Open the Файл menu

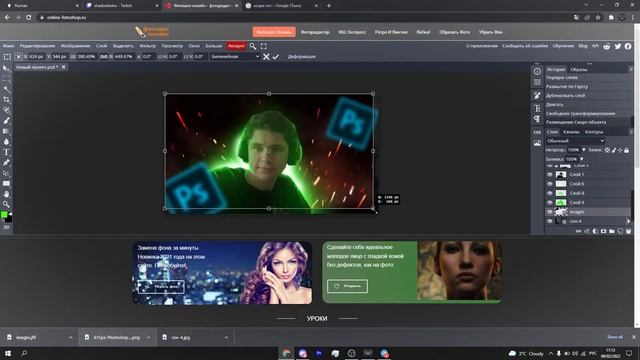8,46
